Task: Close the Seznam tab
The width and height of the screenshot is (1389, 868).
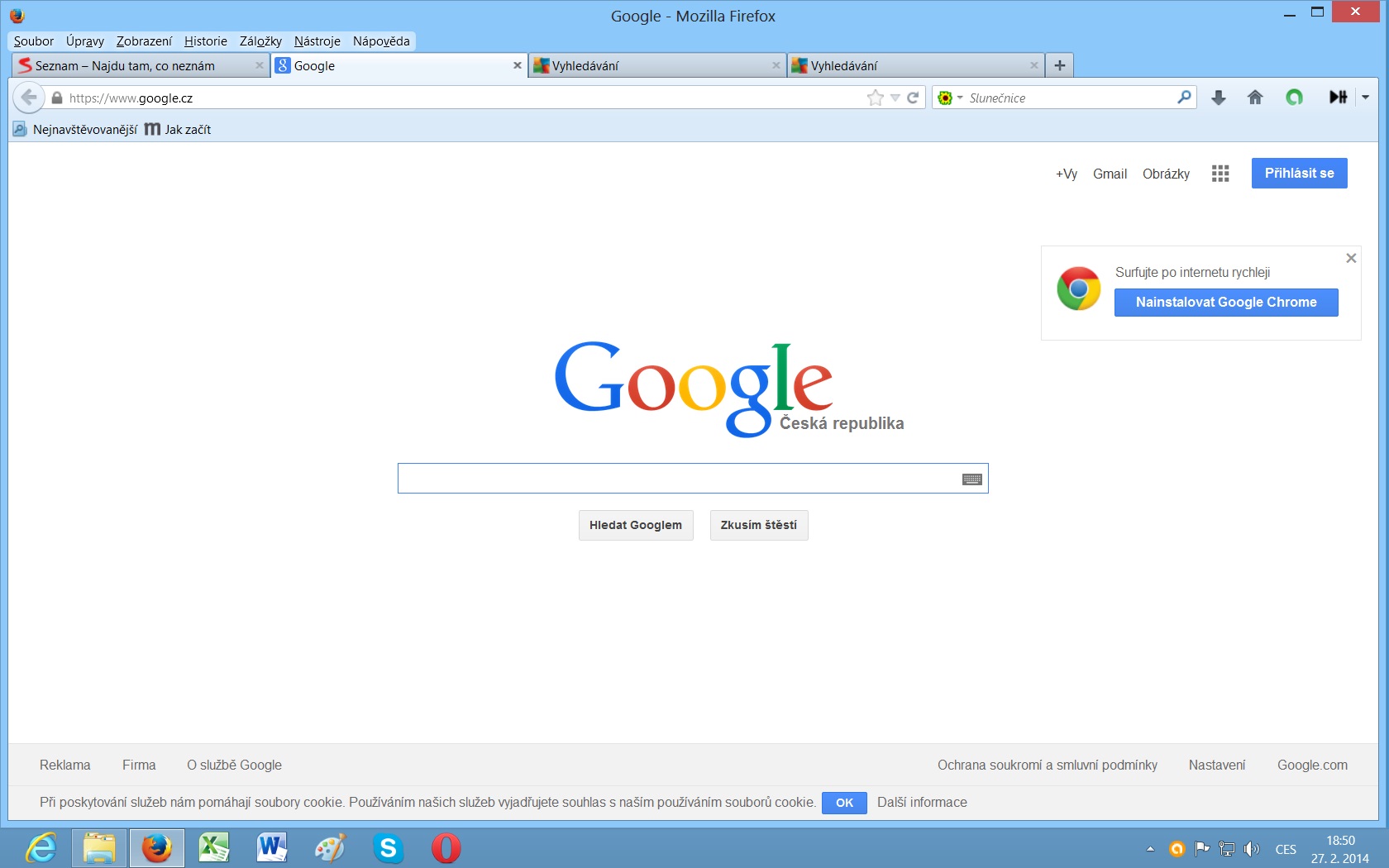Action: tap(260, 65)
